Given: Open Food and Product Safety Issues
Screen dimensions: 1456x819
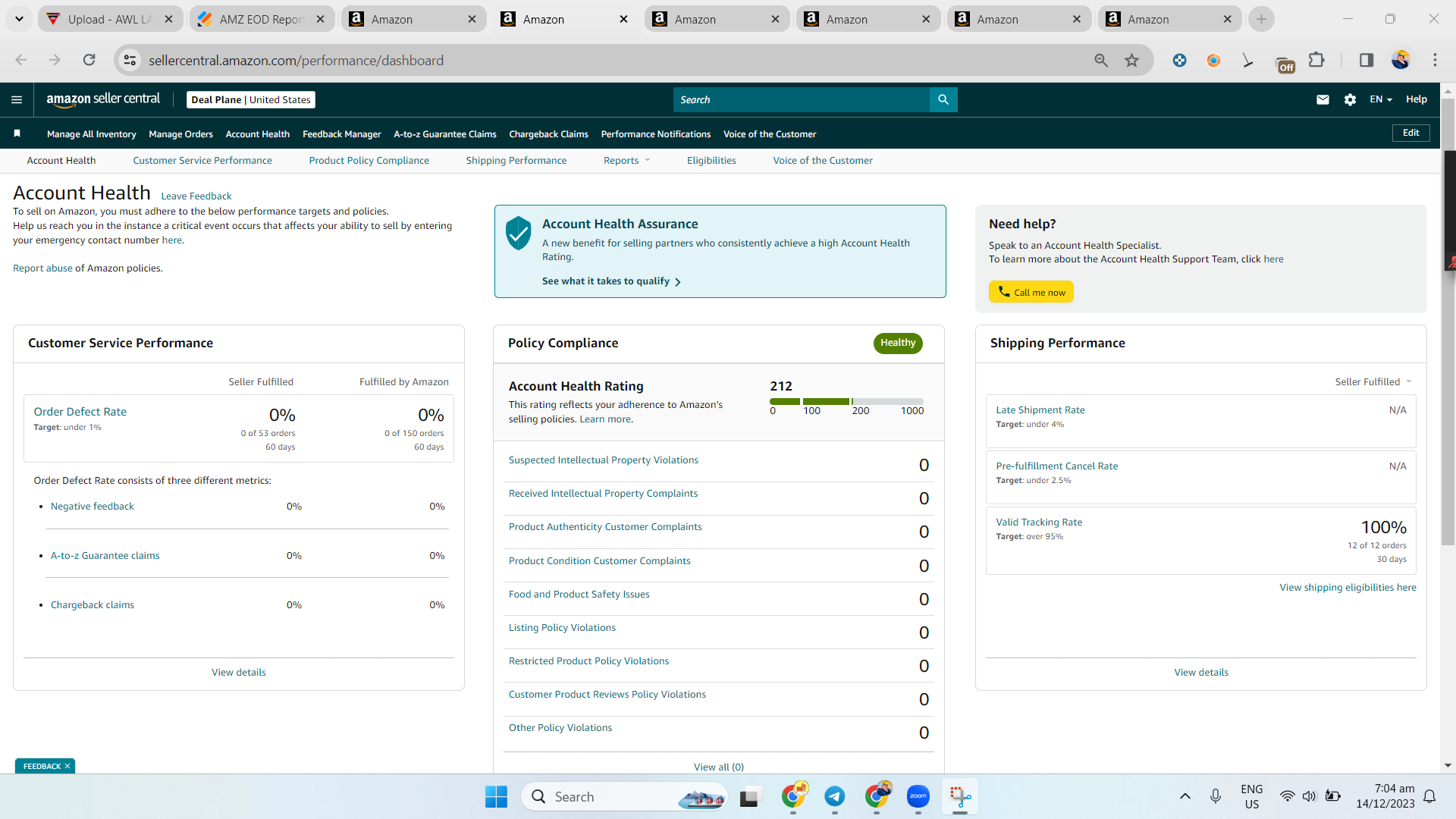Looking at the screenshot, I should [579, 594].
